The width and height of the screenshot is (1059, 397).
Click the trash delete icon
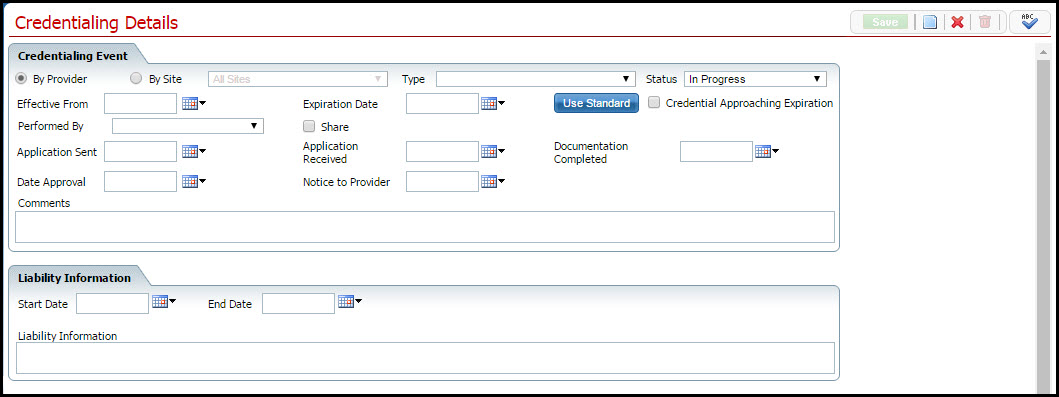pyautogui.click(x=985, y=22)
